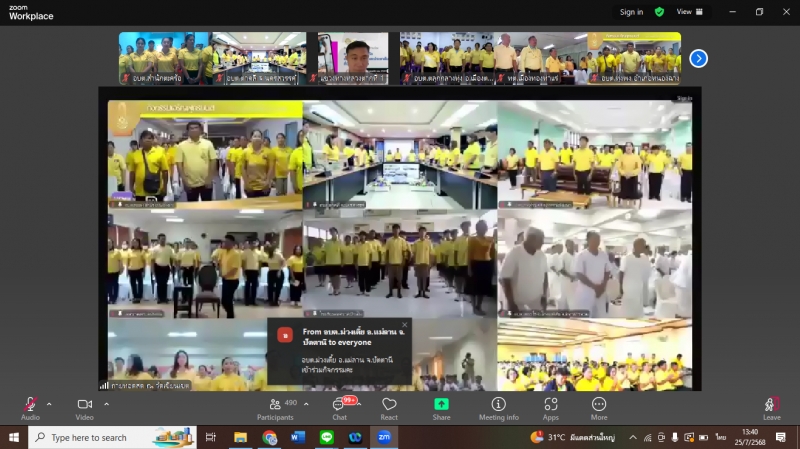Open Meeting info
The height and width of the screenshot is (449, 800).
coord(498,408)
